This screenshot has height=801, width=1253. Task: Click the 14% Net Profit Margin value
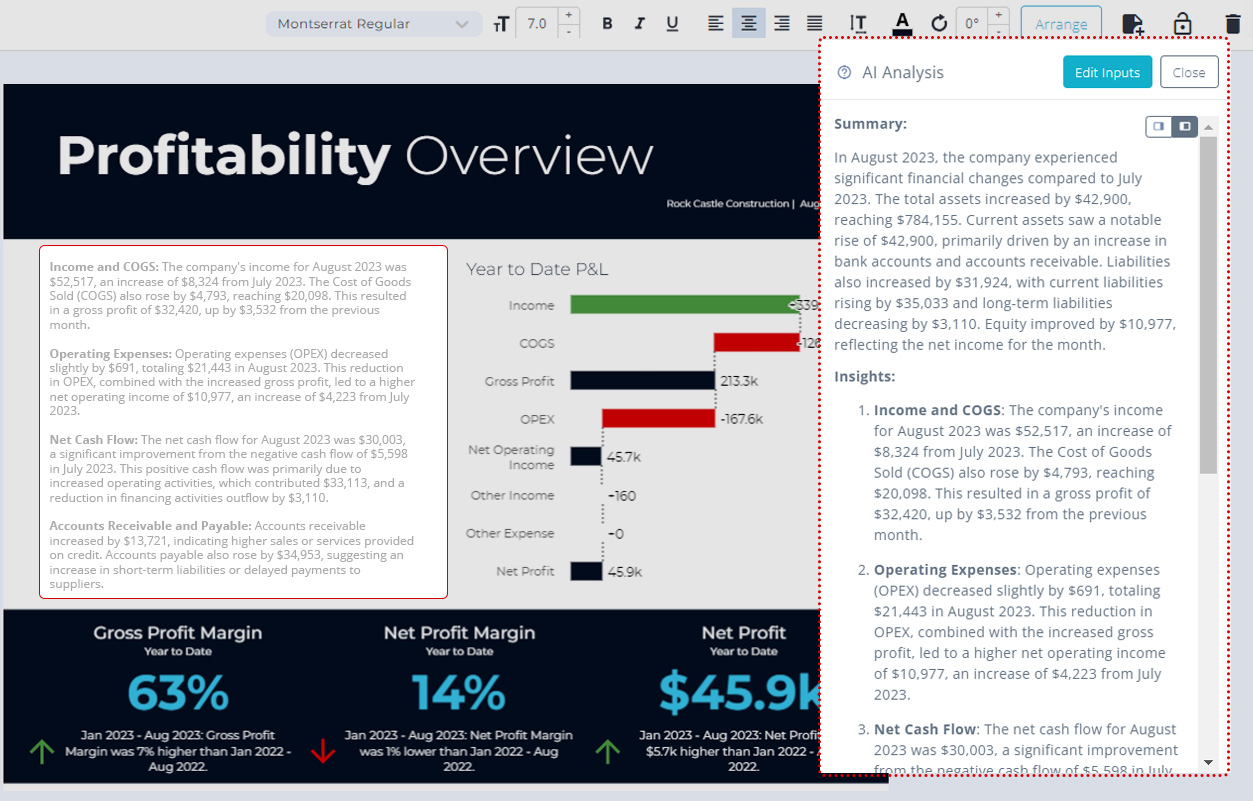pyautogui.click(x=459, y=693)
